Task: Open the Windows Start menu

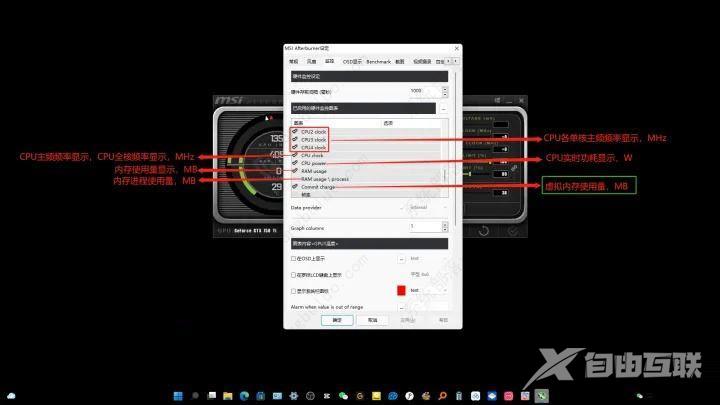Action: pyautogui.click(x=178, y=396)
